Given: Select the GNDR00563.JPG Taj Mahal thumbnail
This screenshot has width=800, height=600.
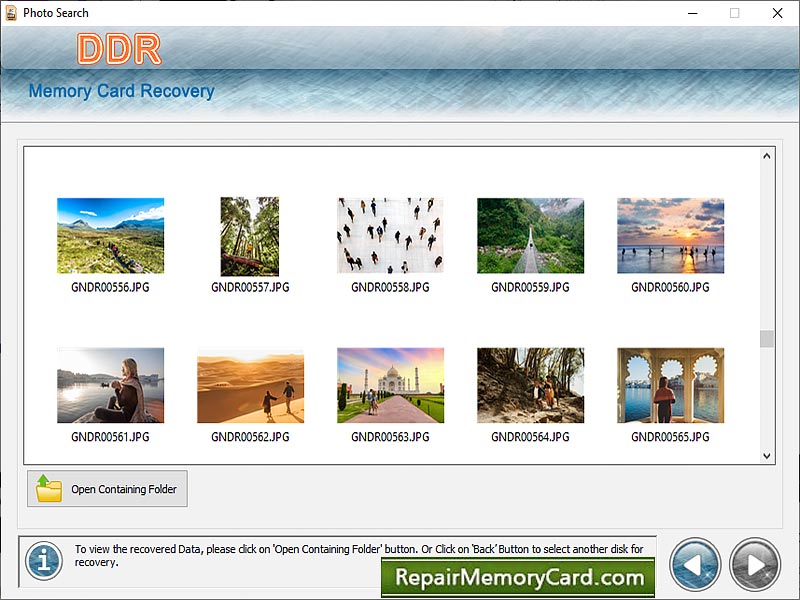Looking at the screenshot, I should [390, 385].
